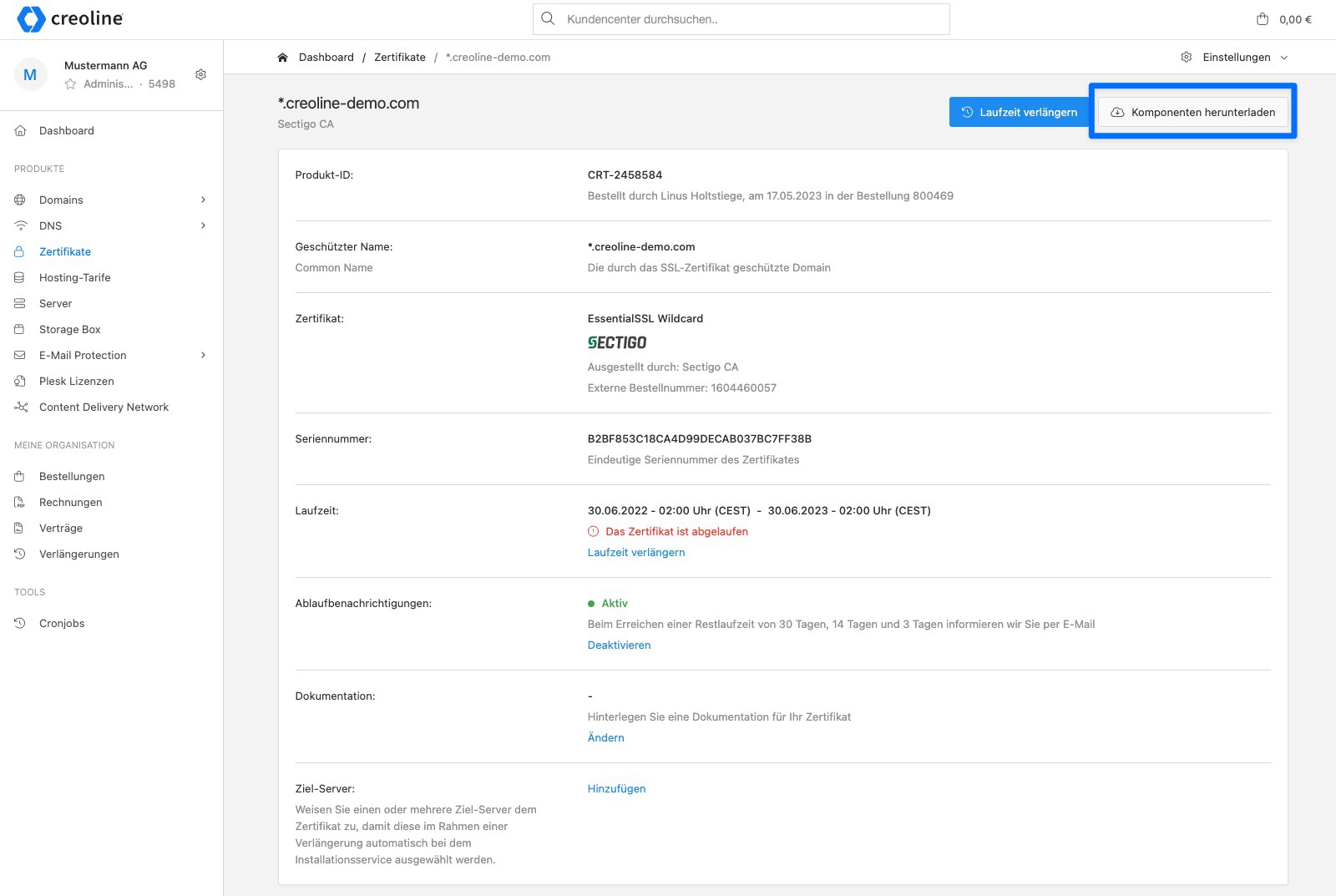The image size is (1336, 896).
Task: Click the Zertifikate lock icon
Action: click(x=20, y=251)
